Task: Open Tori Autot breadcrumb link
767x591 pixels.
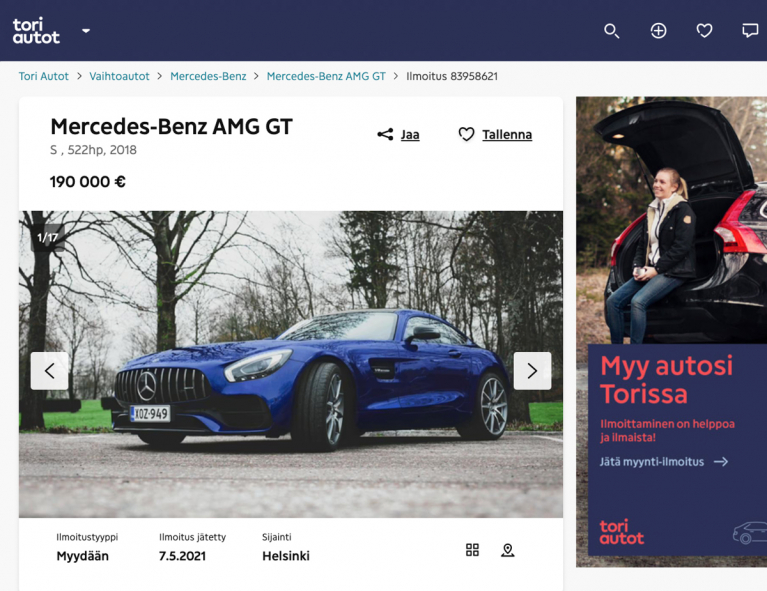Action: pos(44,76)
